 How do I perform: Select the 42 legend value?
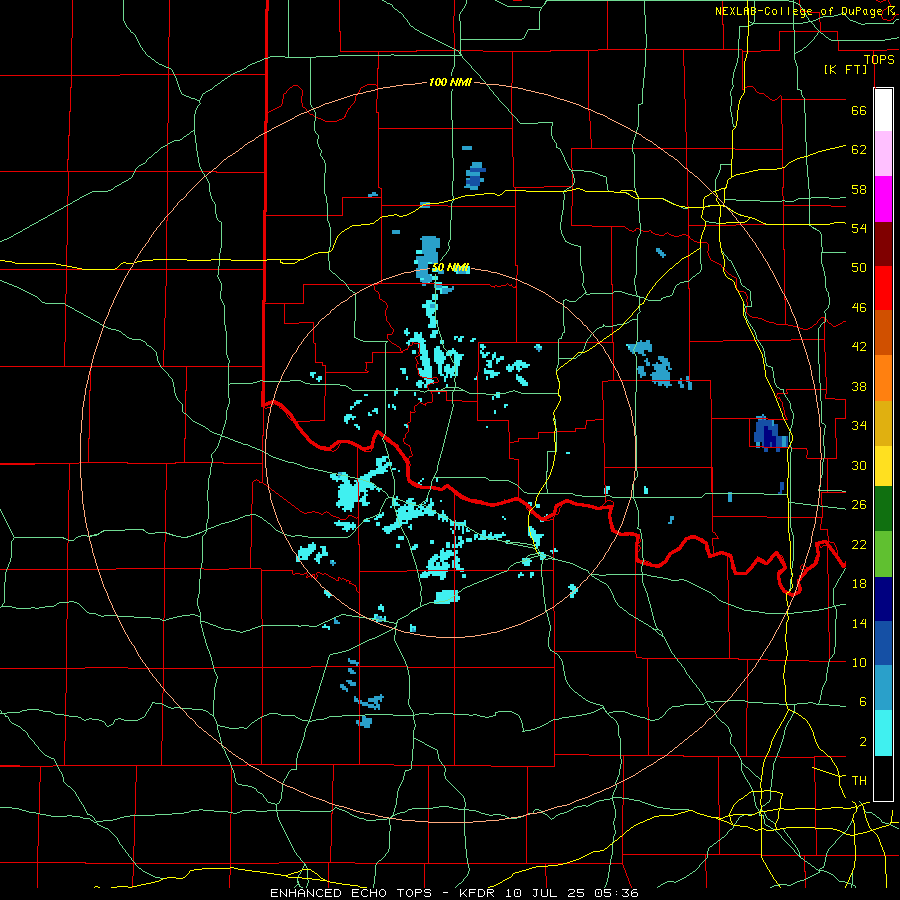tap(859, 347)
